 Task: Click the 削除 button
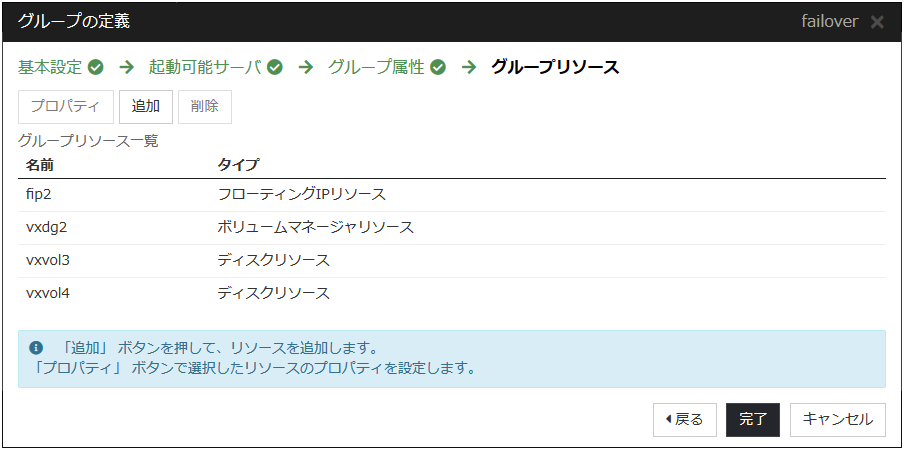204,106
